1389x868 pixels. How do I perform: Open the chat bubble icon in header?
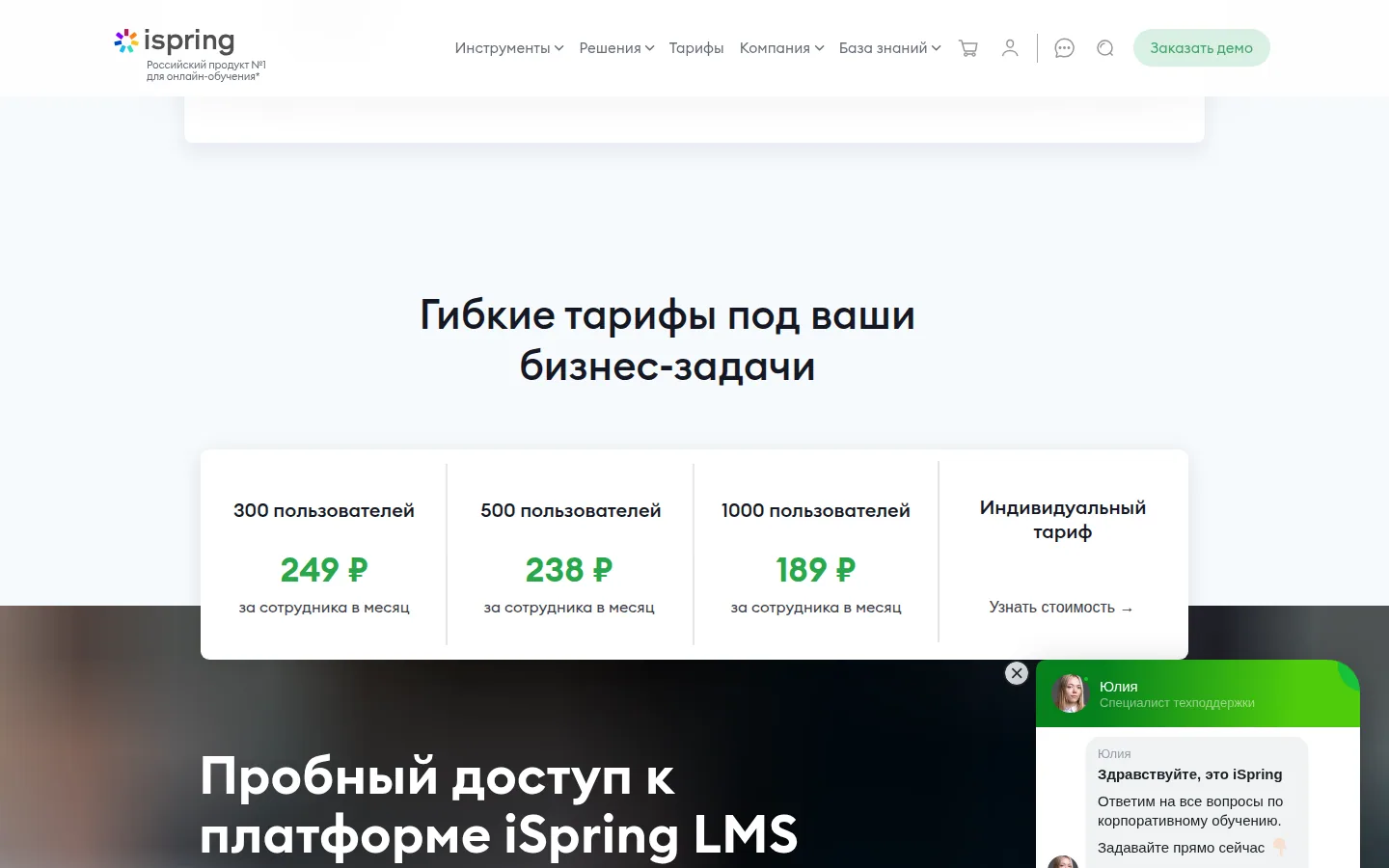click(1064, 48)
